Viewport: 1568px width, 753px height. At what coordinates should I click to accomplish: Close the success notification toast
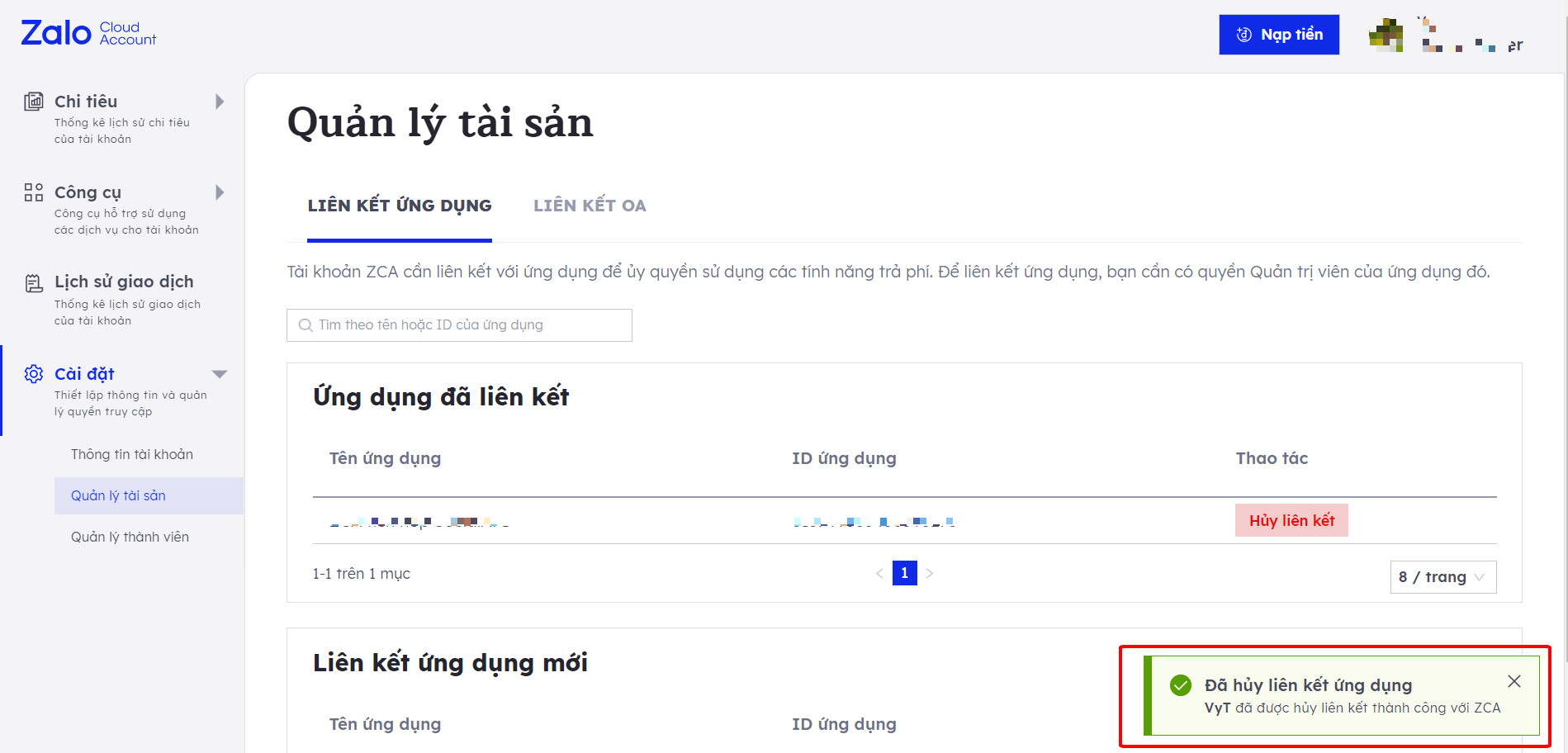click(1514, 681)
